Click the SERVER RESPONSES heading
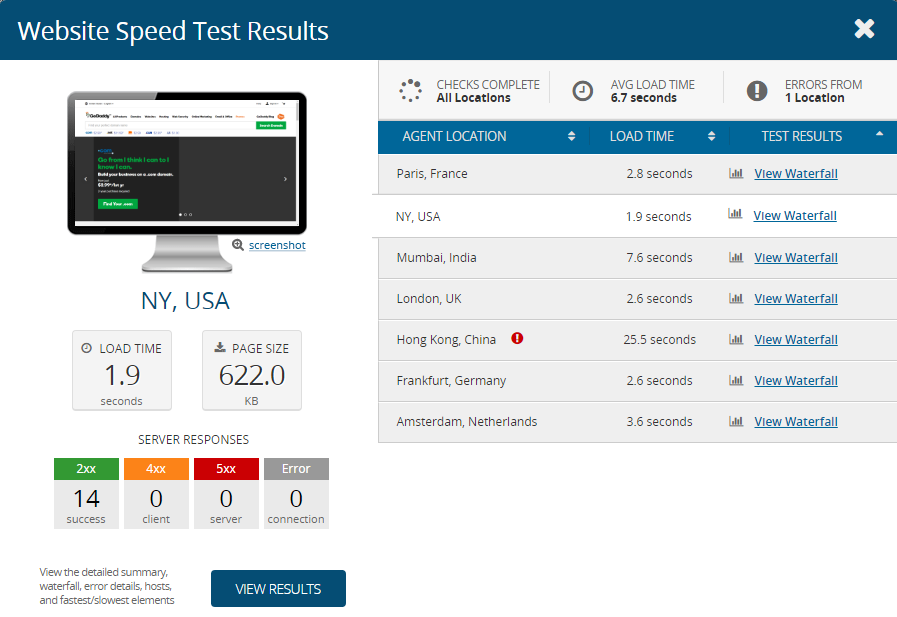 [193, 439]
